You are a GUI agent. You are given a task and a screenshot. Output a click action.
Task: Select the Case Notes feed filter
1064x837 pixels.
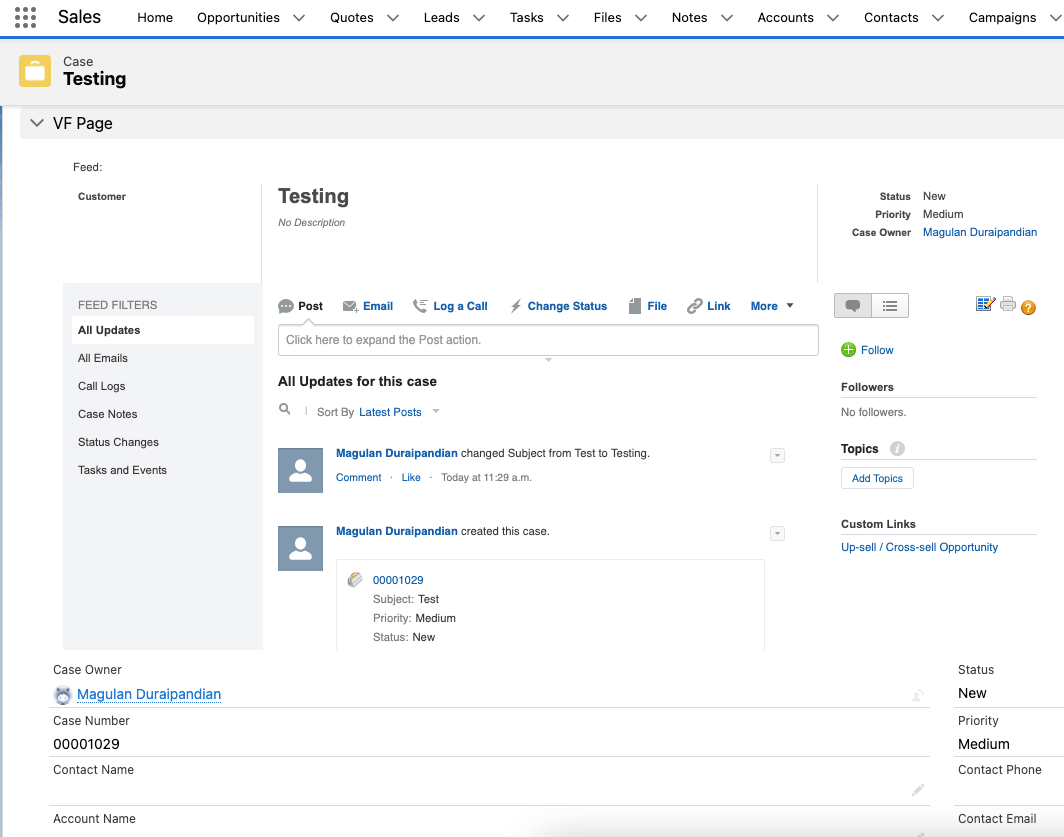(107, 413)
